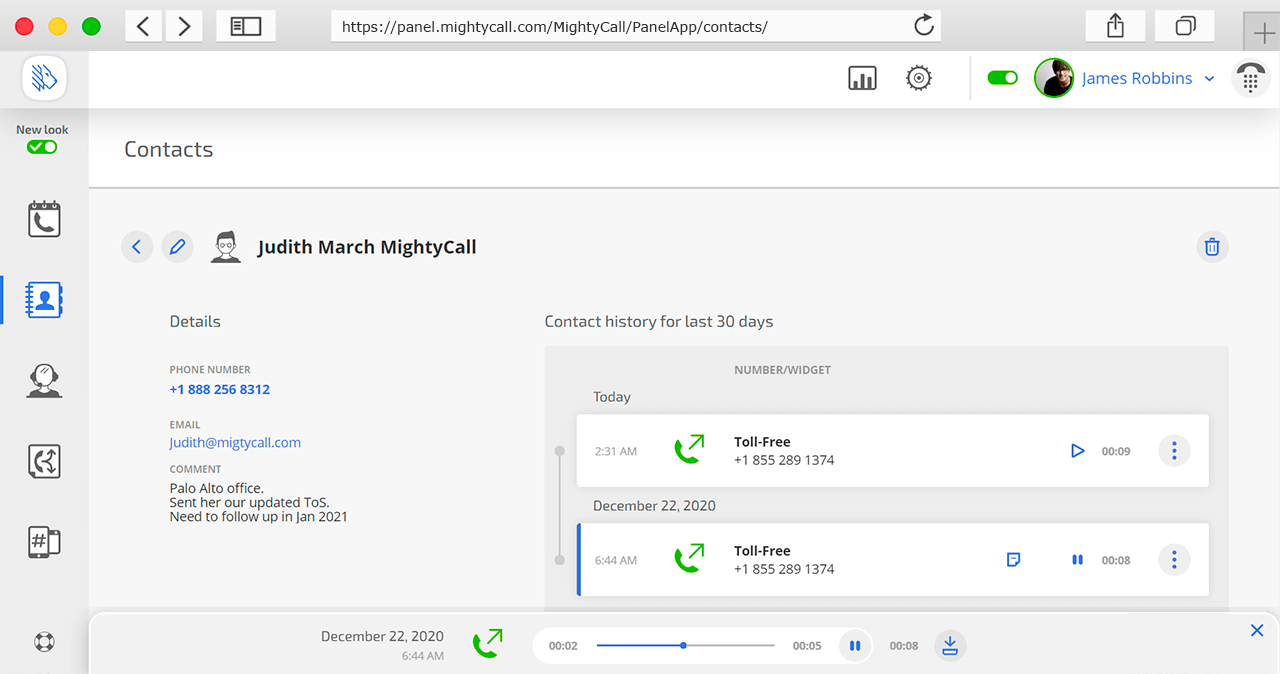1280x674 pixels.
Task: Open the call journal sidebar icon
Action: tap(44, 219)
